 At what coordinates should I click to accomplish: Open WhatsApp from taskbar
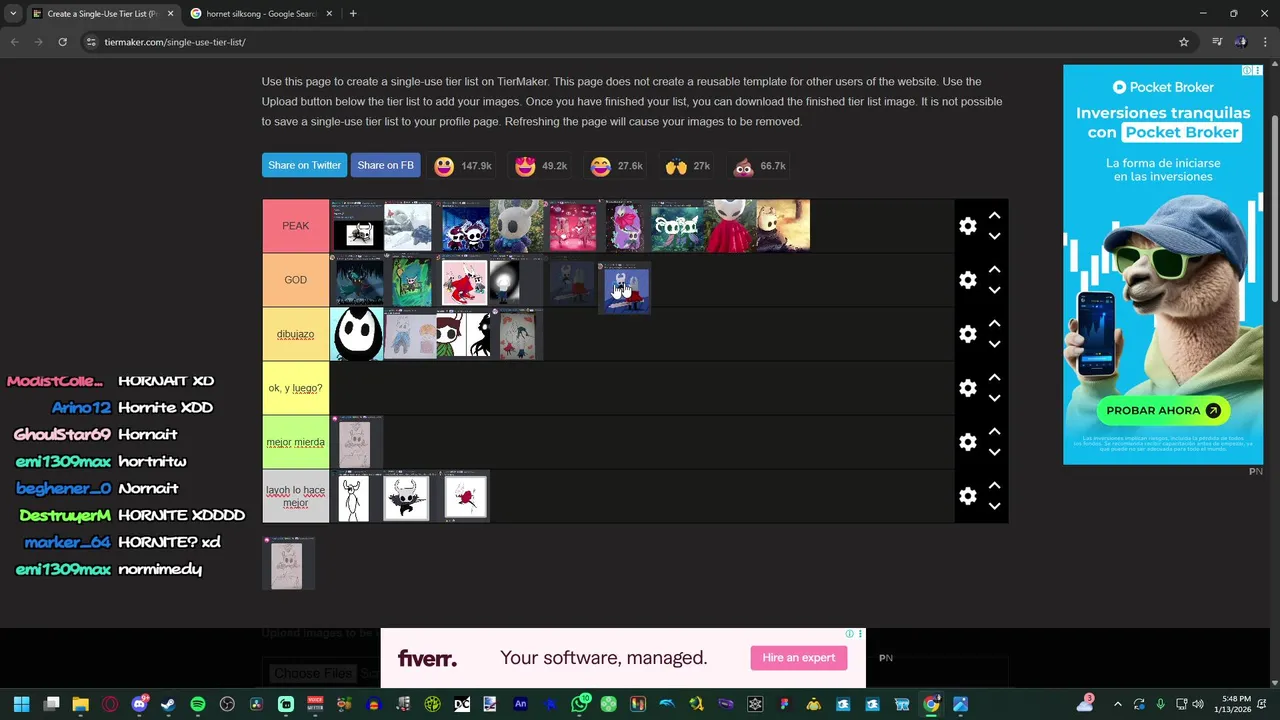pyautogui.click(x=579, y=704)
